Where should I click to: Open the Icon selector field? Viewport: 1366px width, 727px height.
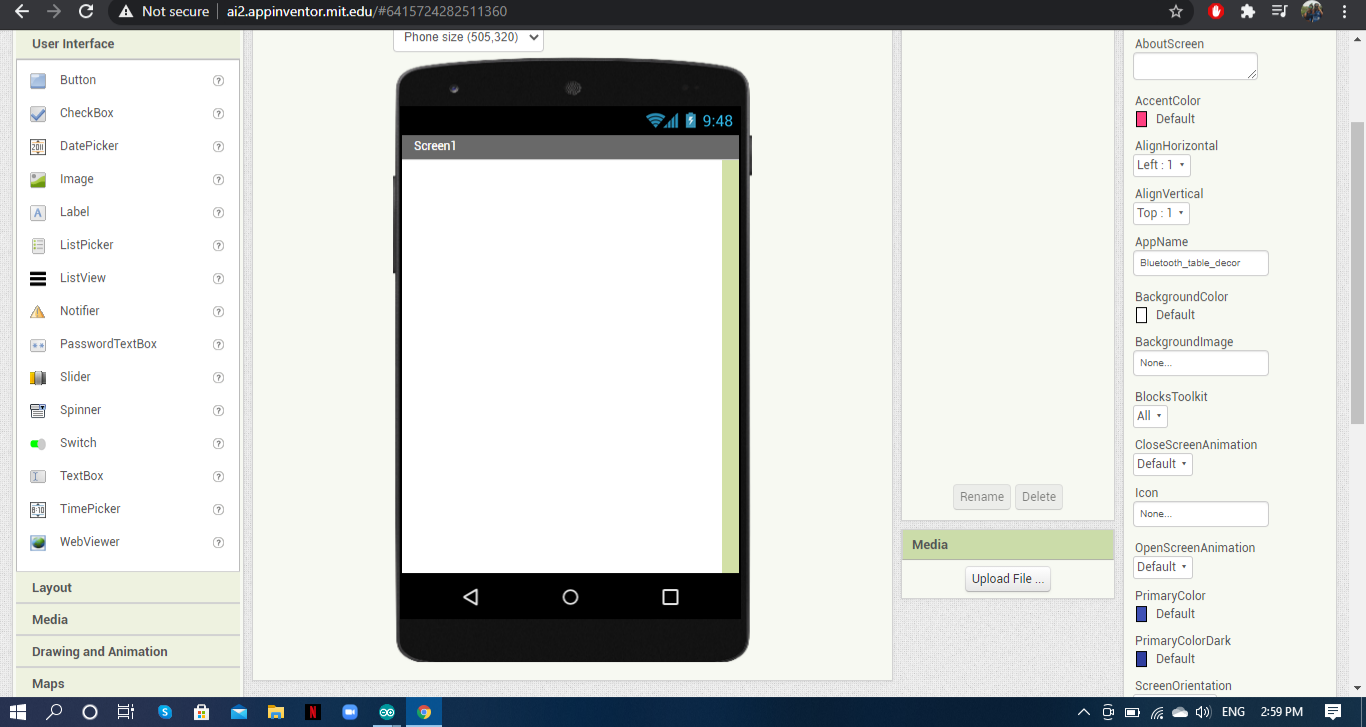[x=1201, y=514]
